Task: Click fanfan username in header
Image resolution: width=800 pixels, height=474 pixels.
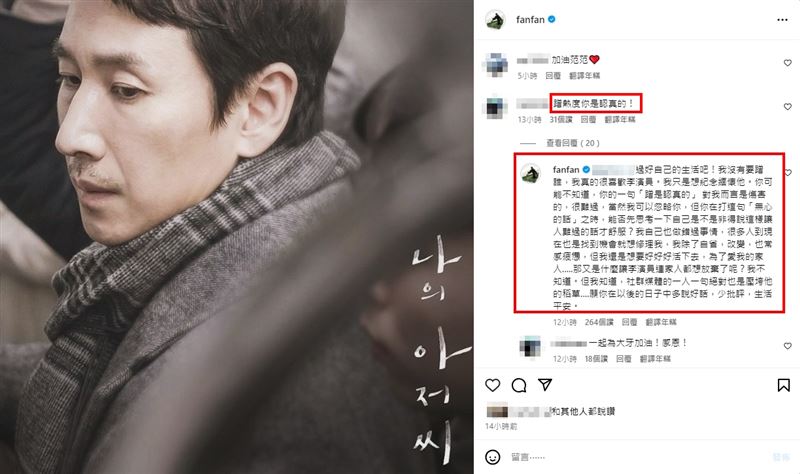Action: pos(530,20)
